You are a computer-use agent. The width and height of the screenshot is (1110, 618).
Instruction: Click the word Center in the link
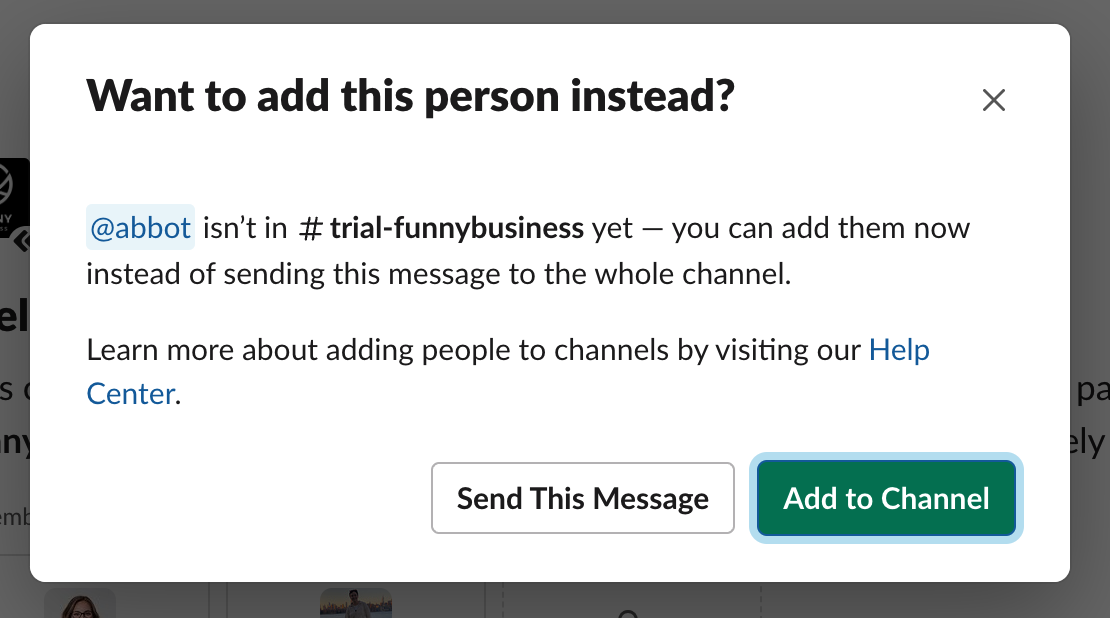(131, 394)
